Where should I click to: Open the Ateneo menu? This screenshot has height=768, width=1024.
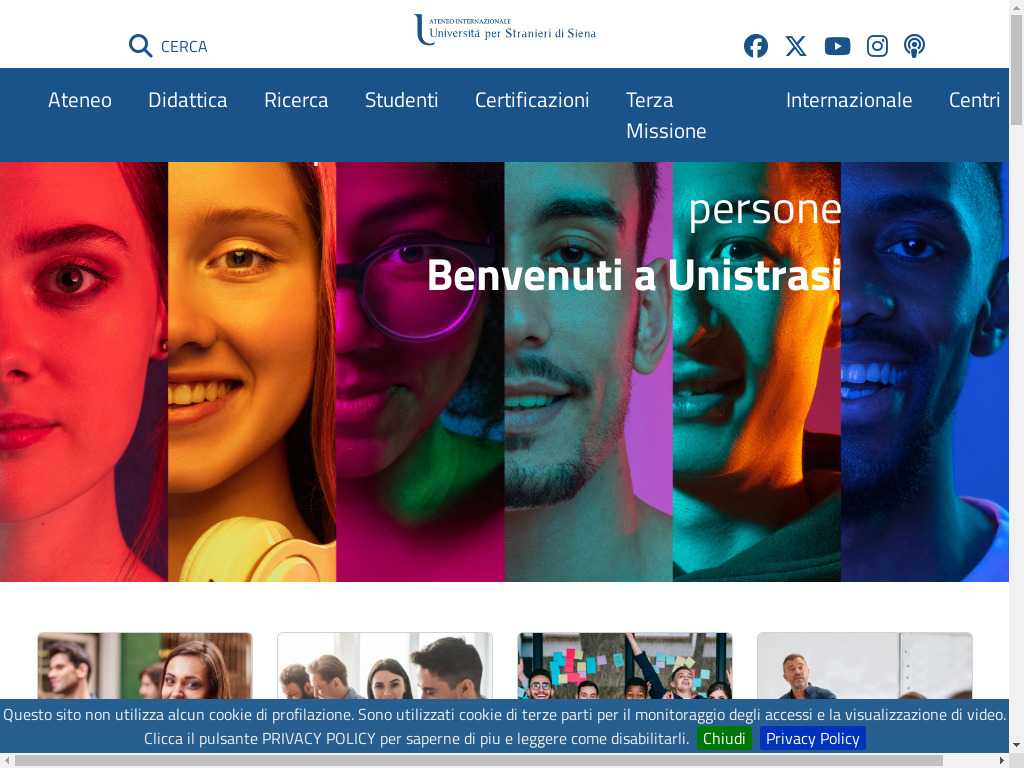pyautogui.click(x=80, y=100)
